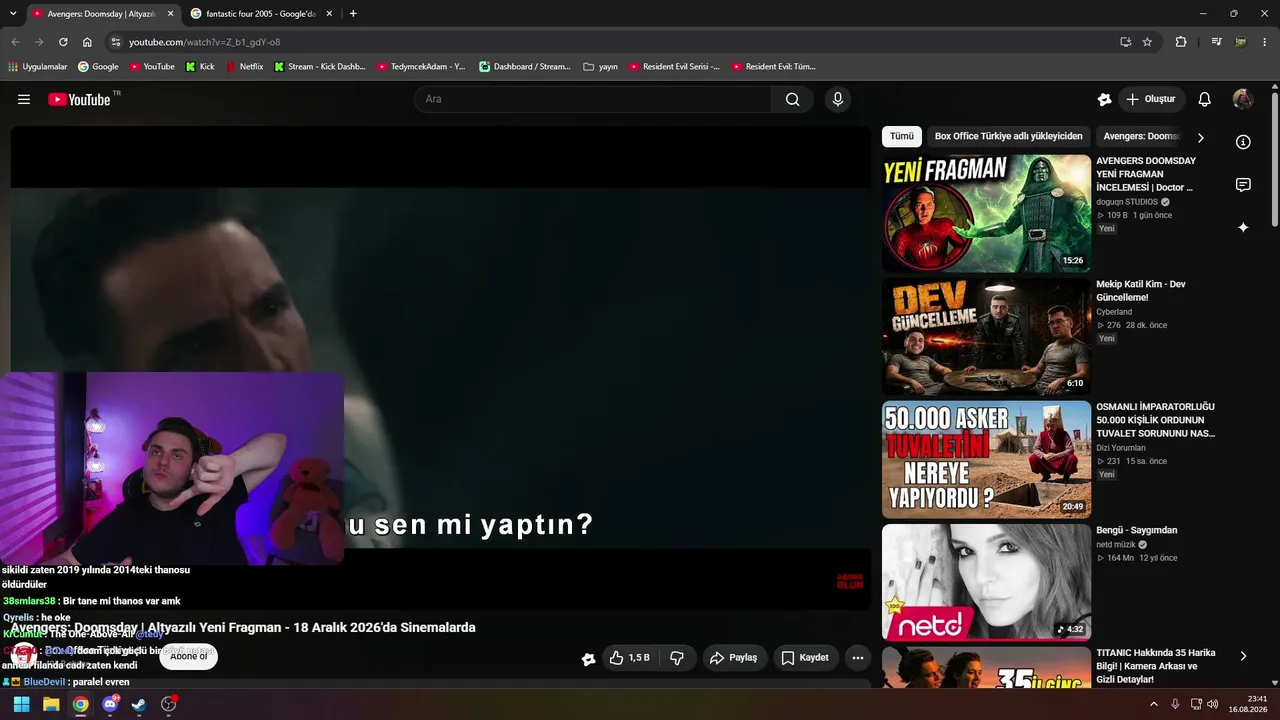Start voice search with the microphone
The width and height of the screenshot is (1280, 720).
pyautogui.click(x=838, y=99)
